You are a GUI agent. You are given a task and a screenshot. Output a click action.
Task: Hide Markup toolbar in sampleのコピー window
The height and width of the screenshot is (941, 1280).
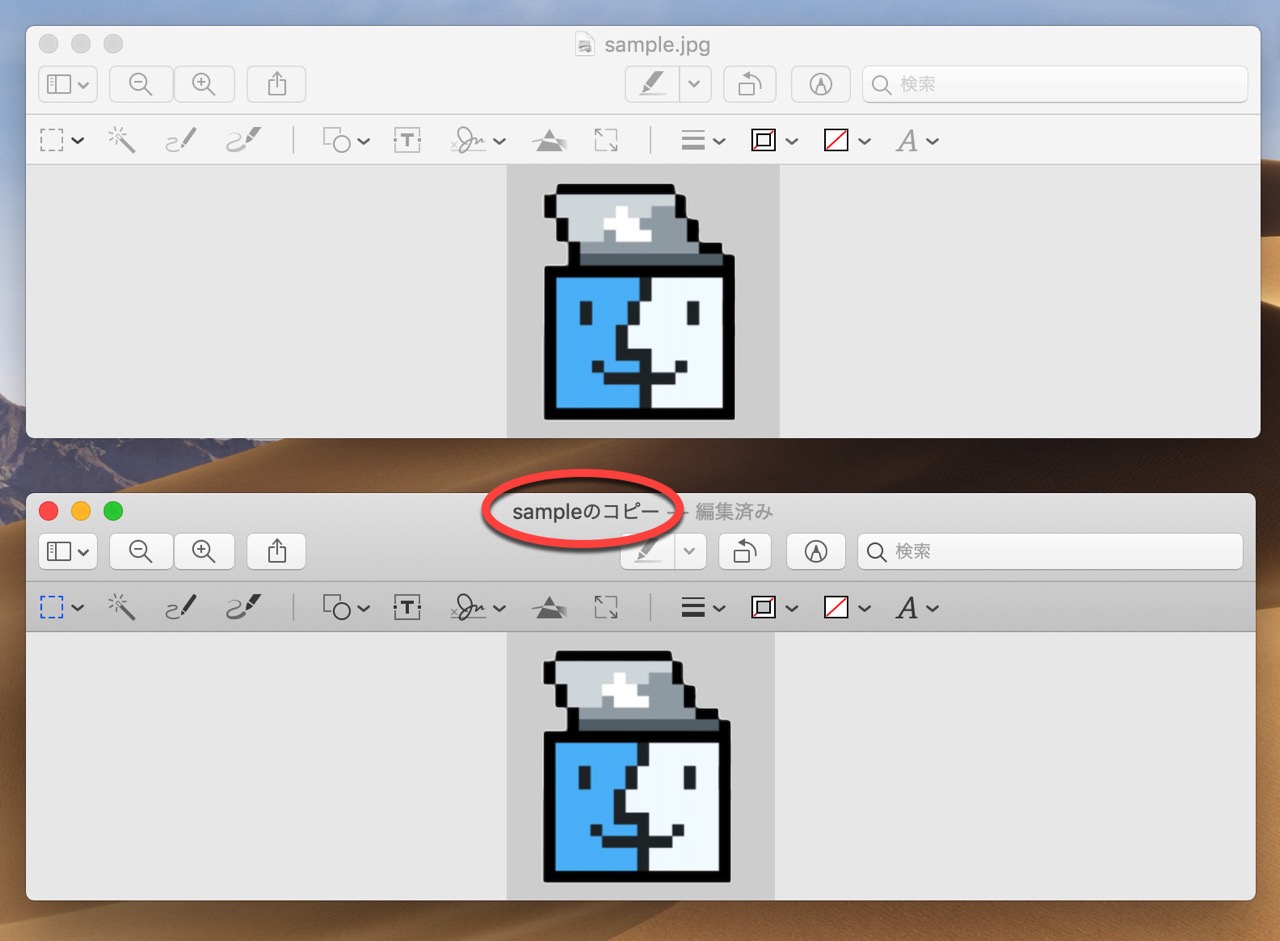click(816, 551)
